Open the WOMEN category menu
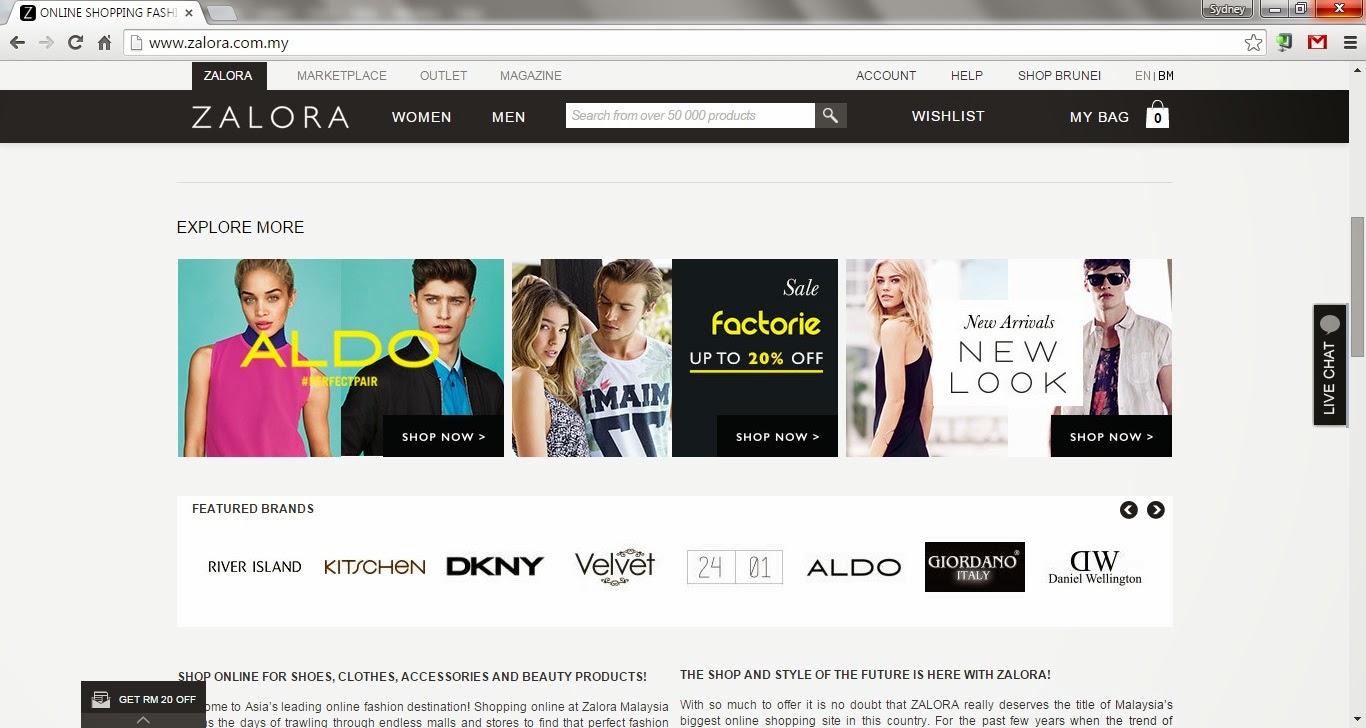Image resolution: width=1366 pixels, height=728 pixels. coord(421,117)
